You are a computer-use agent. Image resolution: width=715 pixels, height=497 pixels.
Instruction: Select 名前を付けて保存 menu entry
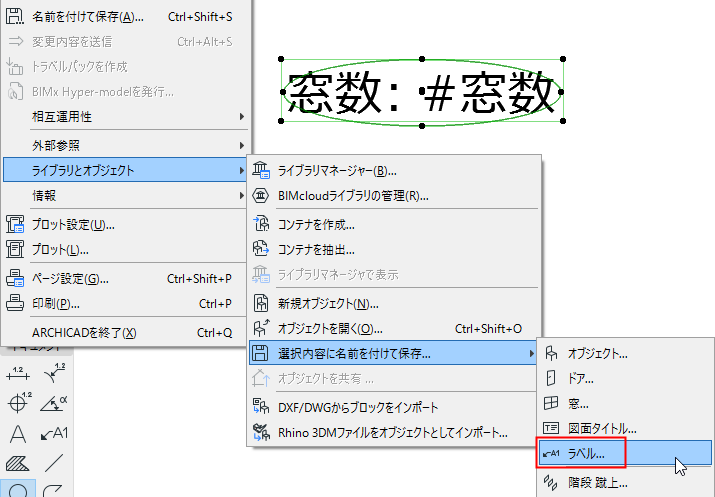(x=124, y=17)
